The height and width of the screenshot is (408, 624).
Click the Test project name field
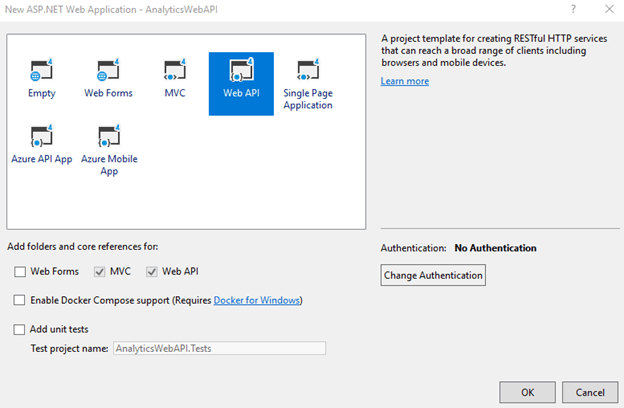click(219, 348)
